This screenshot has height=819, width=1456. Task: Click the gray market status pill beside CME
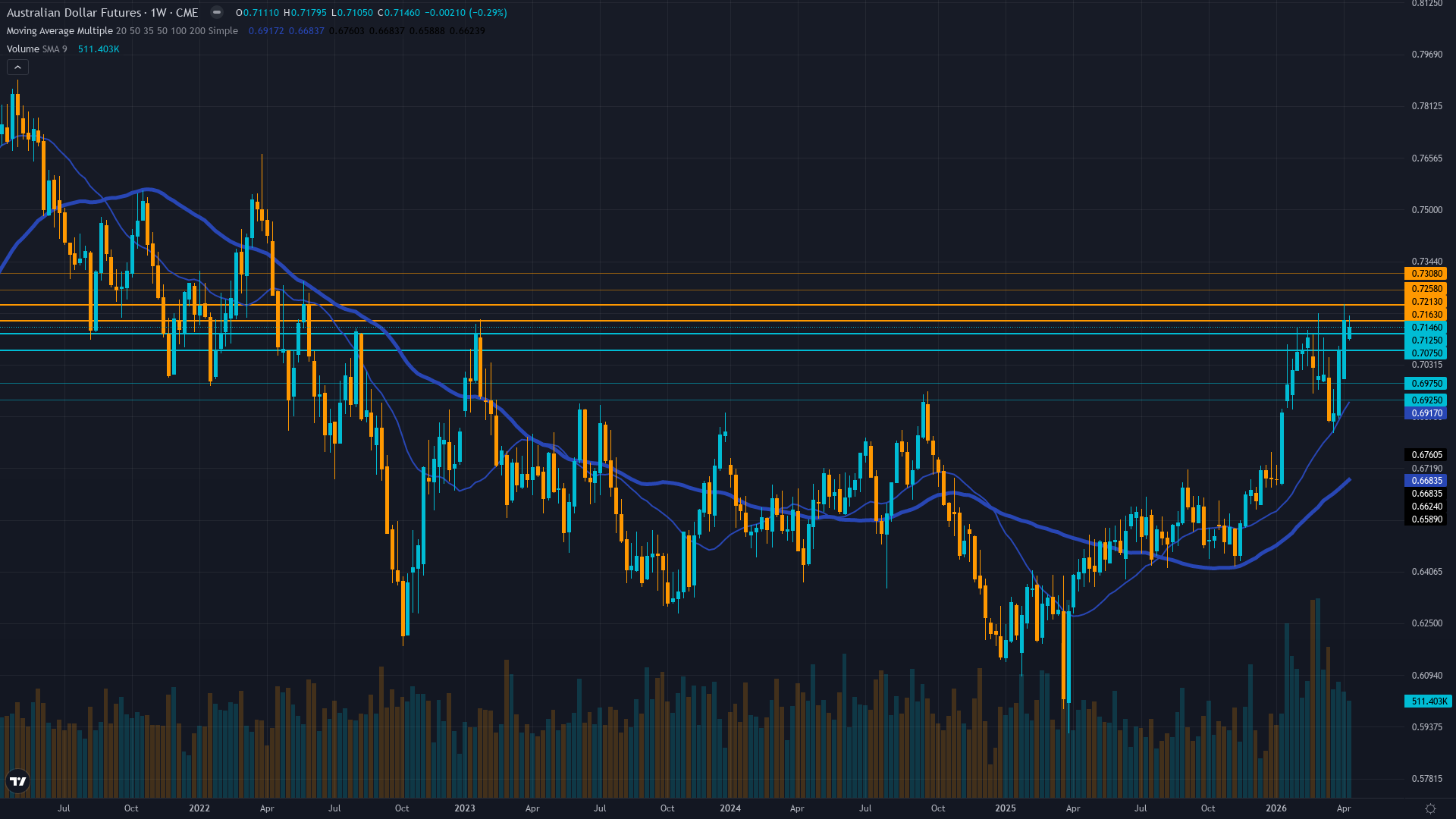coord(217,12)
